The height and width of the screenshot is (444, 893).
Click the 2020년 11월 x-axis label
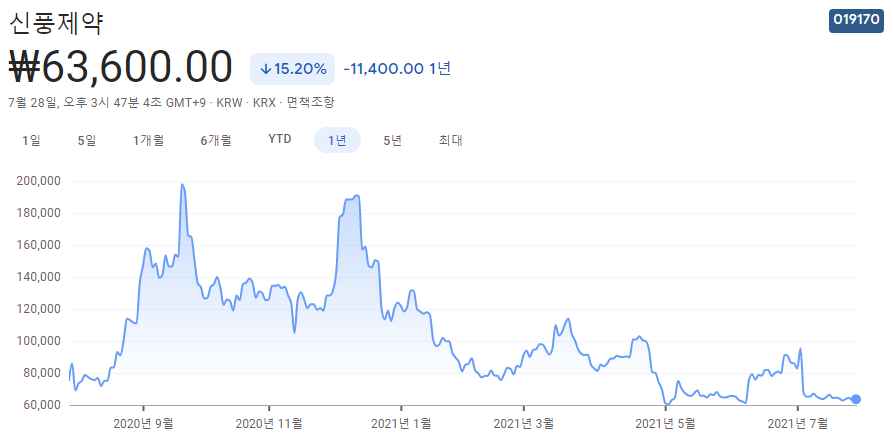point(269,424)
